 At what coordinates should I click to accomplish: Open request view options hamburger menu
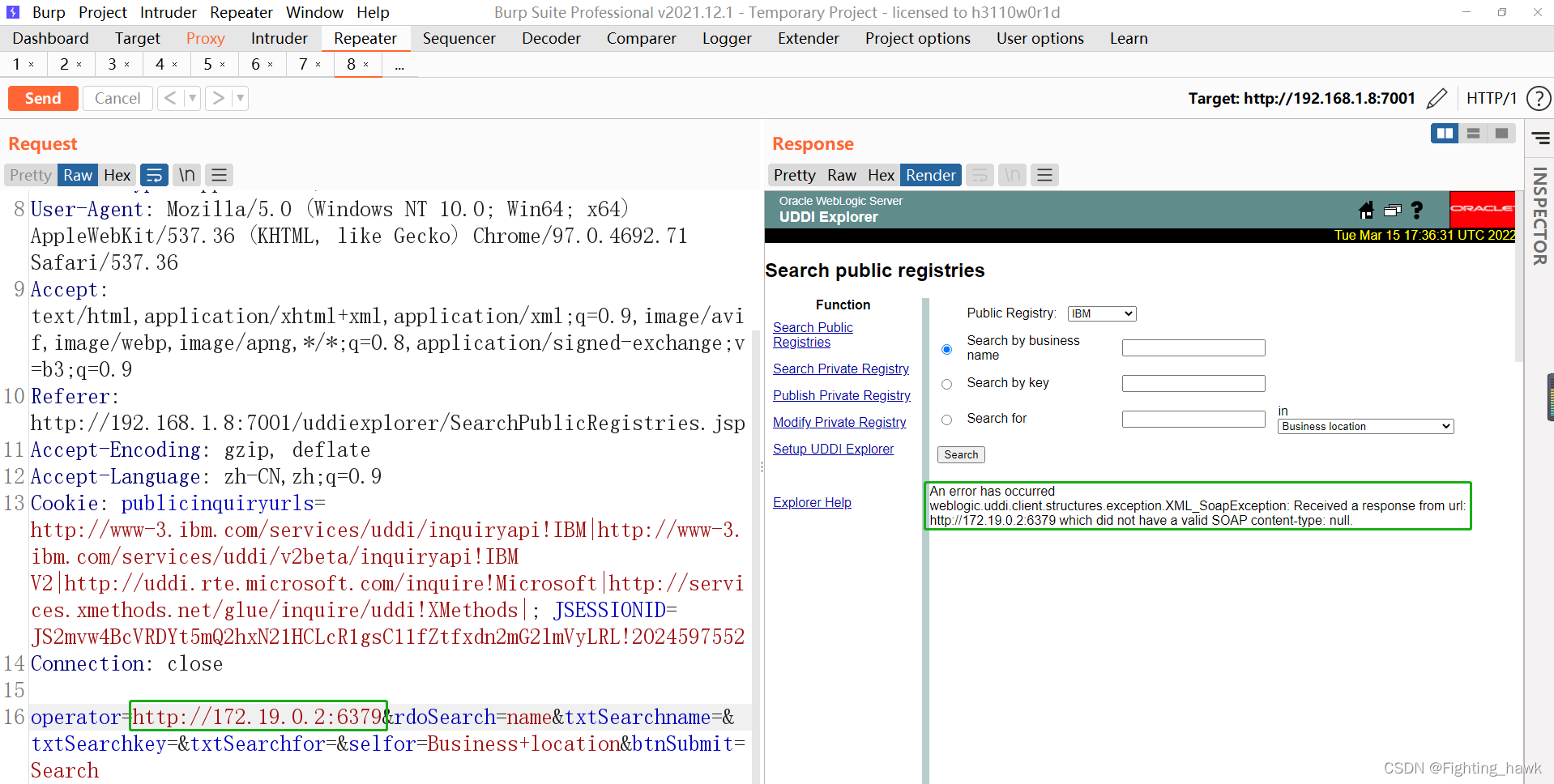tap(219, 175)
